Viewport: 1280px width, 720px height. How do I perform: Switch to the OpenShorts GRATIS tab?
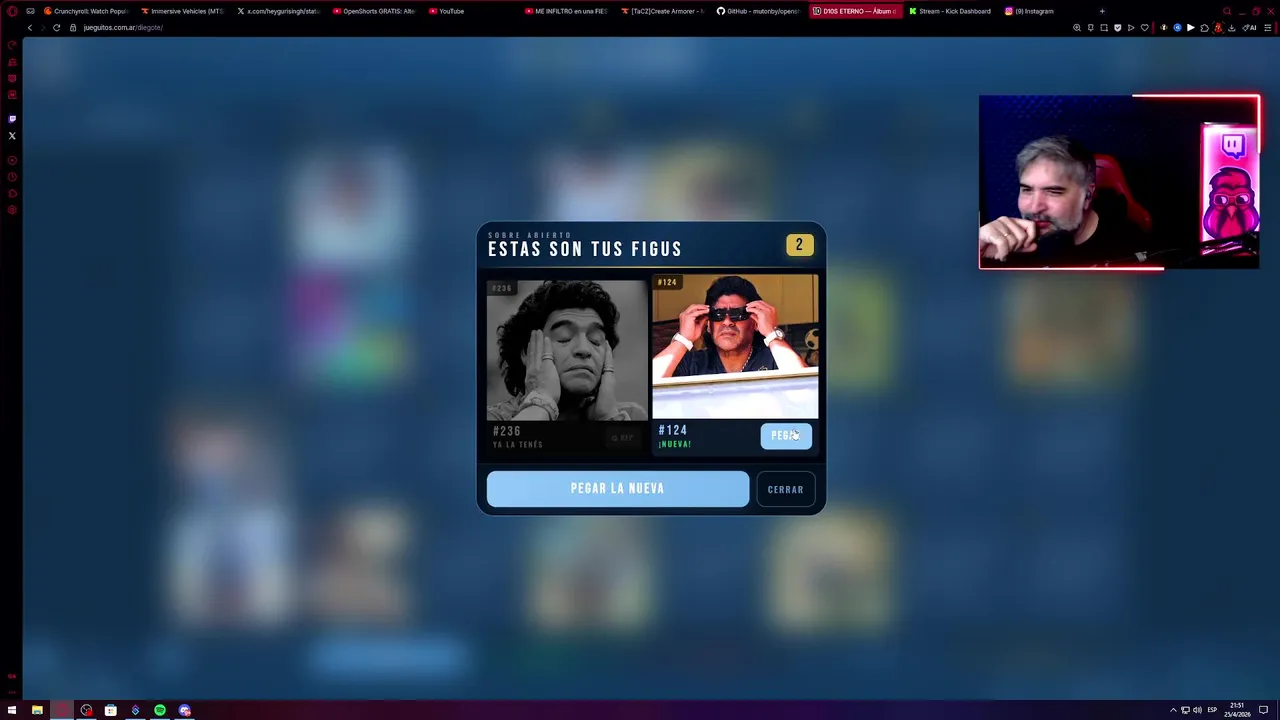pyautogui.click(x=374, y=11)
